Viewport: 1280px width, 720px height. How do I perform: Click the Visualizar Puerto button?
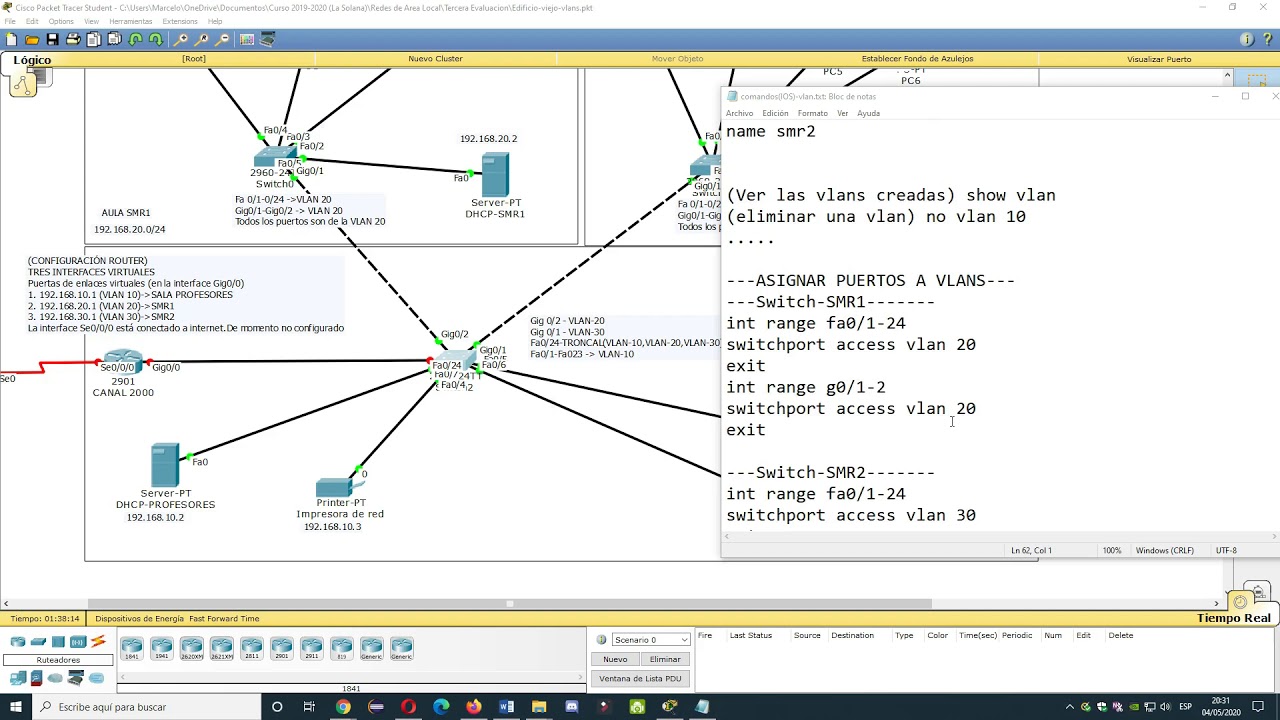pos(1159,59)
